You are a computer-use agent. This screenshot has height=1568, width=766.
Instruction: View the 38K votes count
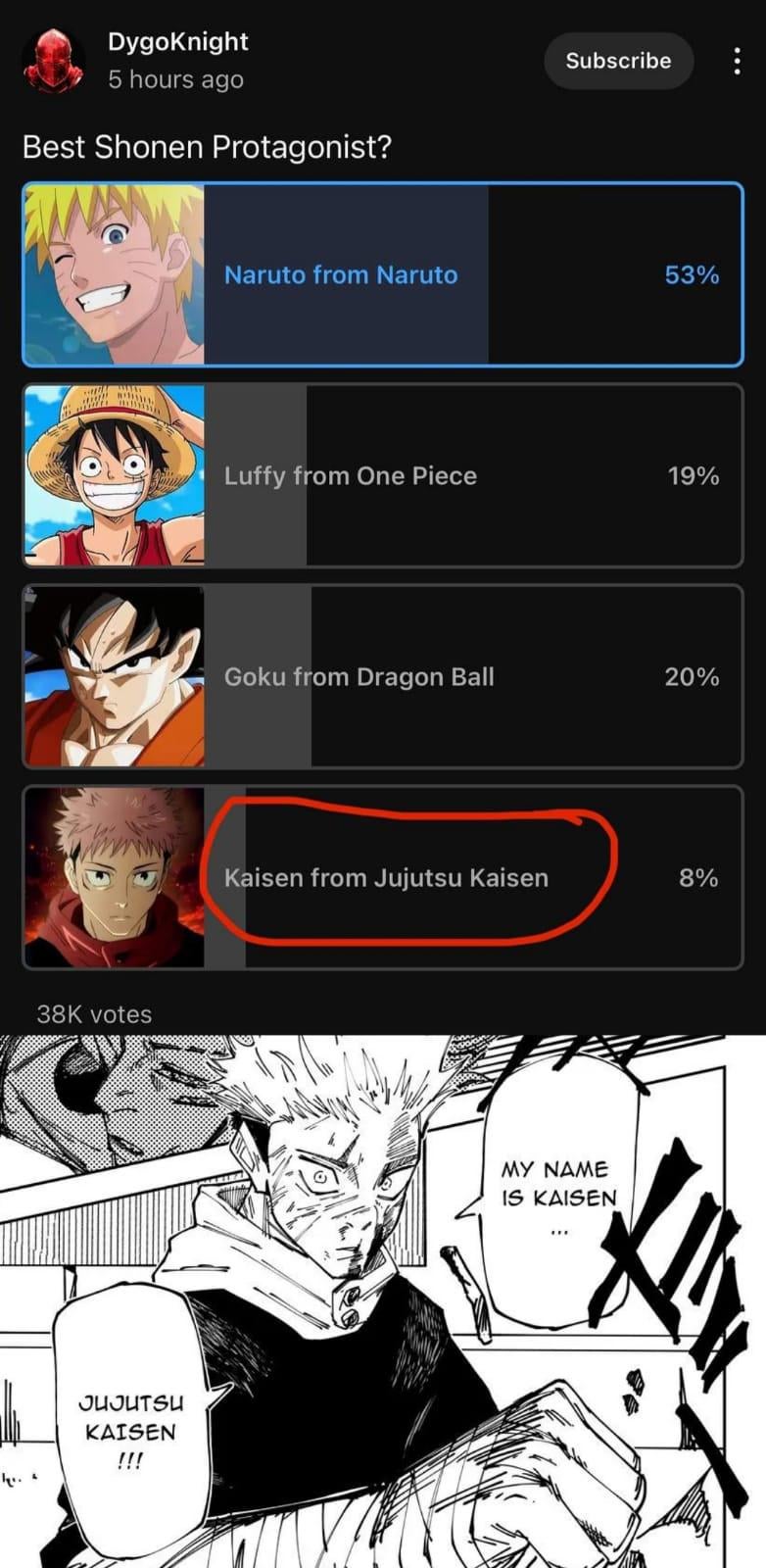pyautogui.click(x=94, y=1014)
